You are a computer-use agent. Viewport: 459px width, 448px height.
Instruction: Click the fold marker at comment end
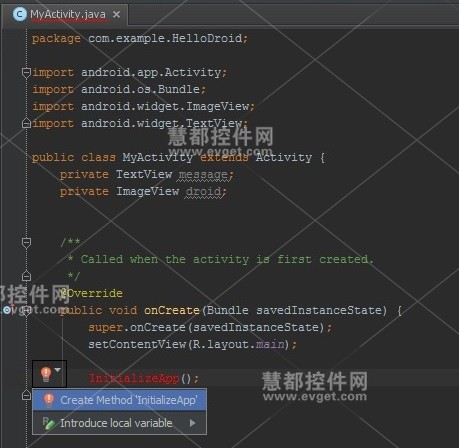[26, 276]
